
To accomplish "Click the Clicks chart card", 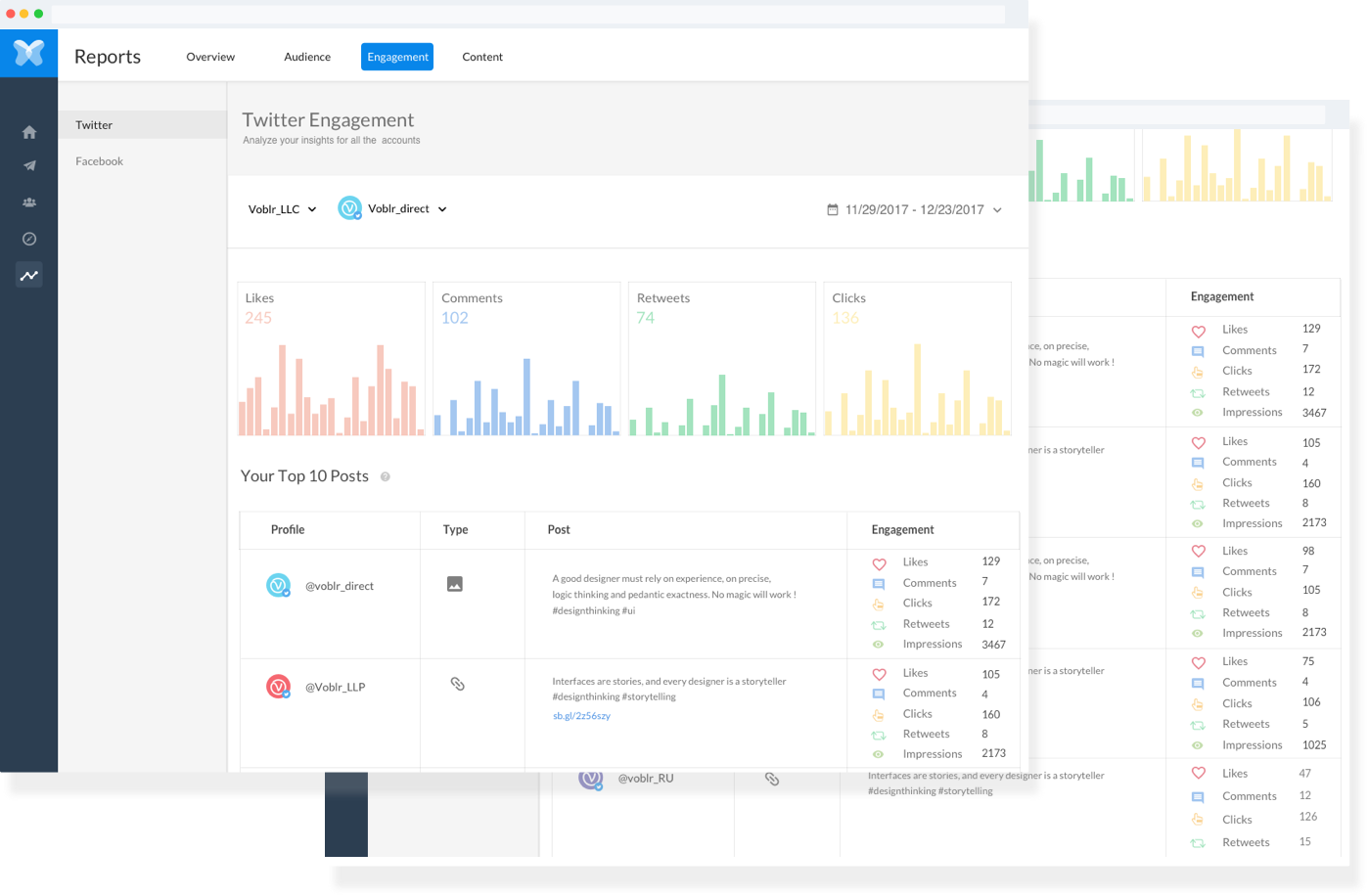I will [918, 359].
